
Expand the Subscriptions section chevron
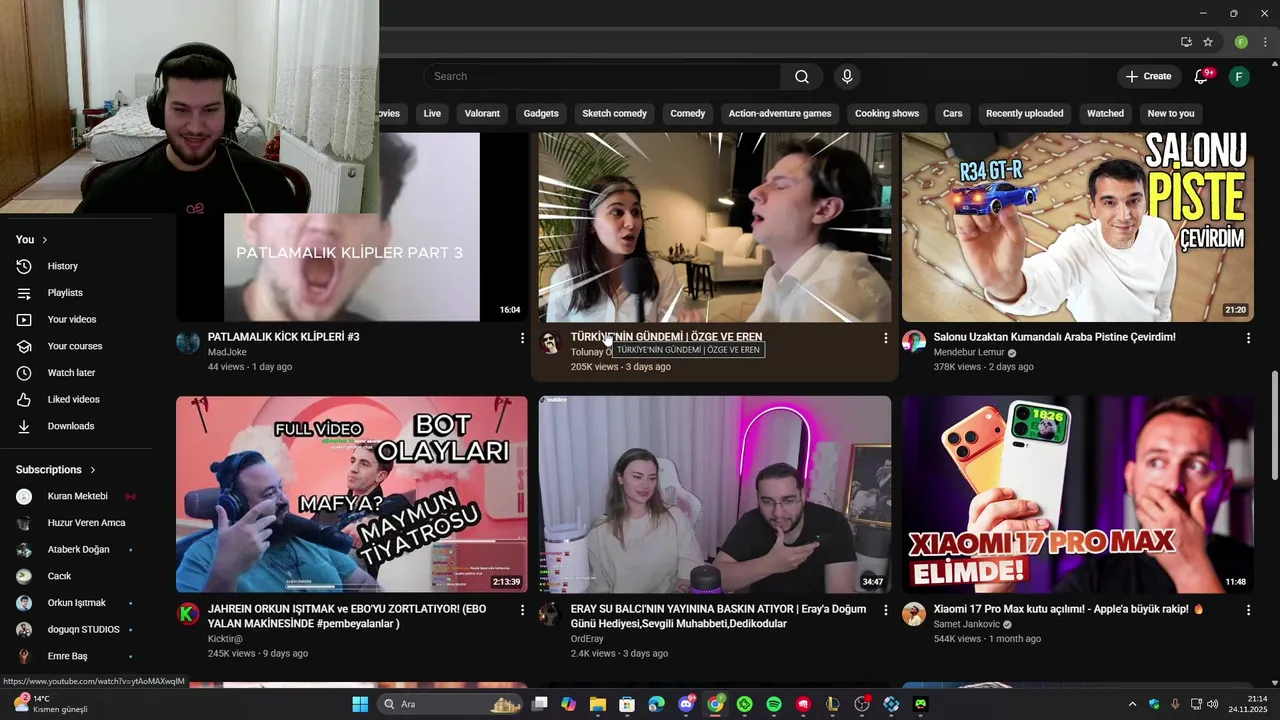[93, 470]
